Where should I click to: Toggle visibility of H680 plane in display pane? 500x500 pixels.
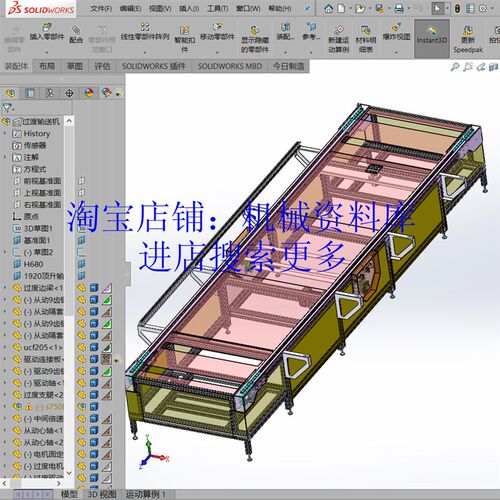[x=81, y=264]
